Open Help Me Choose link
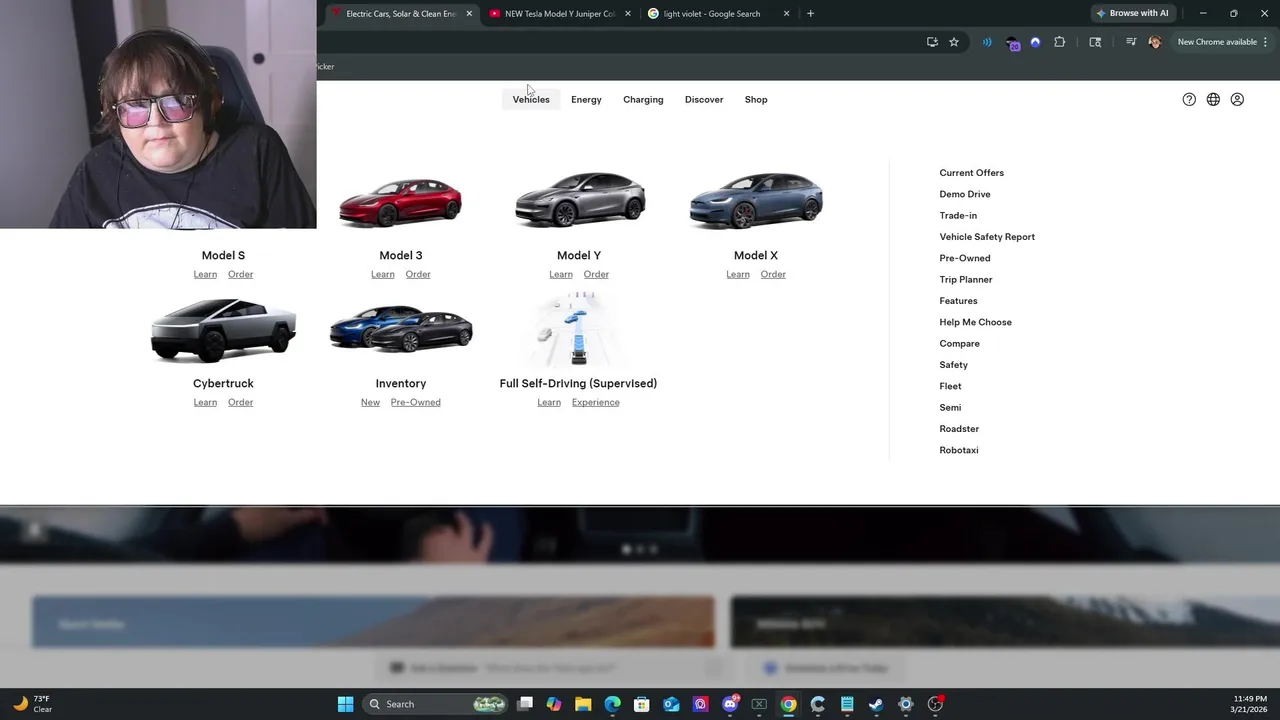1280x720 pixels. tap(975, 322)
